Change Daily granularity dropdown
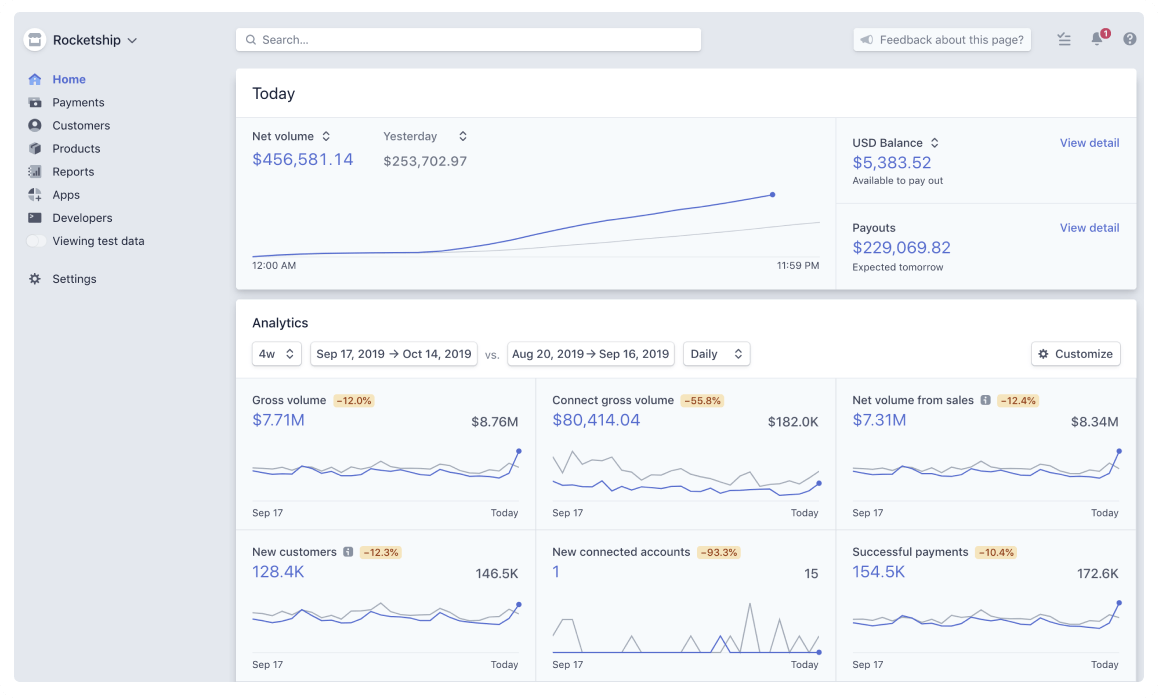This screenshot has width=1158, height=698. 716,353
